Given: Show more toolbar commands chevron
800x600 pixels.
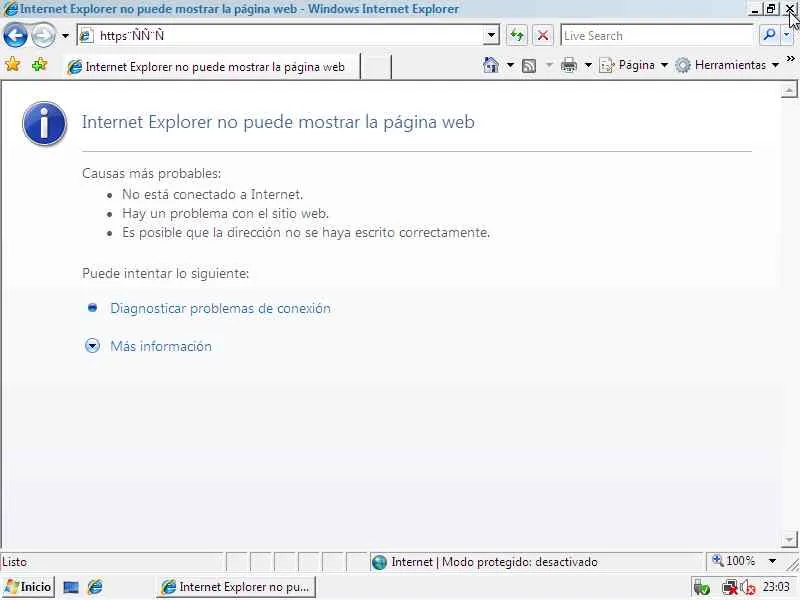Looking at the screenshot, I should point(790,59).
